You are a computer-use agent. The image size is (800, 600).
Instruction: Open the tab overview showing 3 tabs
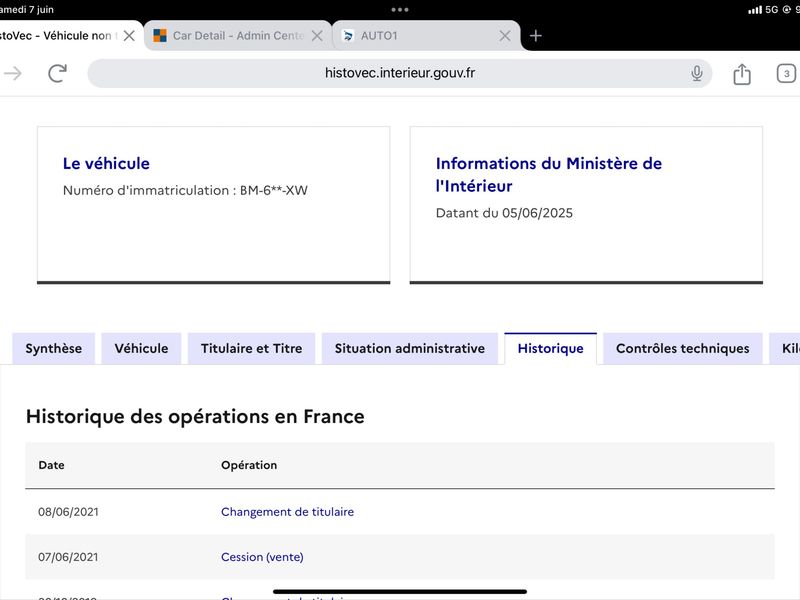click(786, 73)
